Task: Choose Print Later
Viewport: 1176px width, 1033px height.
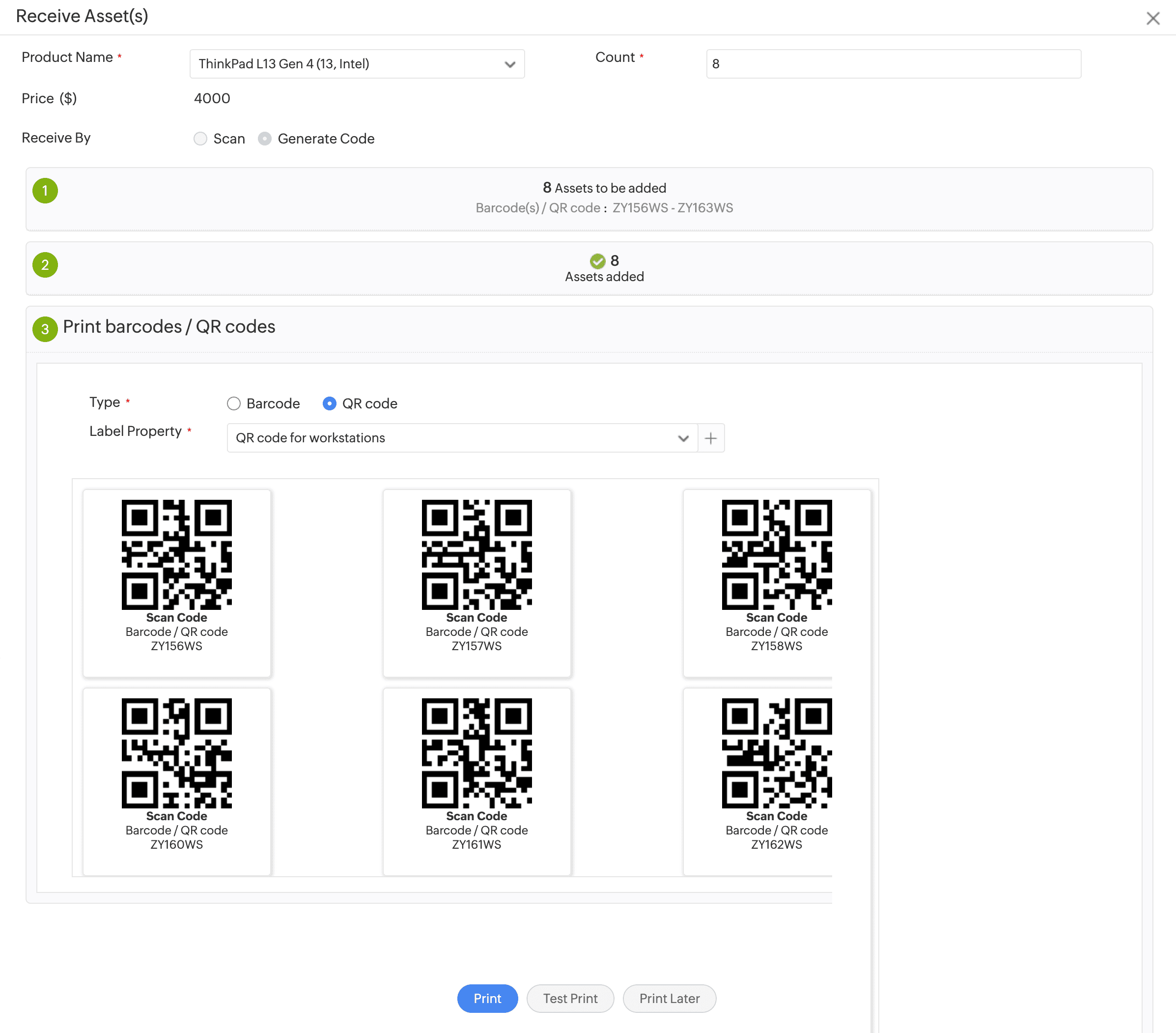Action: pos(669,999)
